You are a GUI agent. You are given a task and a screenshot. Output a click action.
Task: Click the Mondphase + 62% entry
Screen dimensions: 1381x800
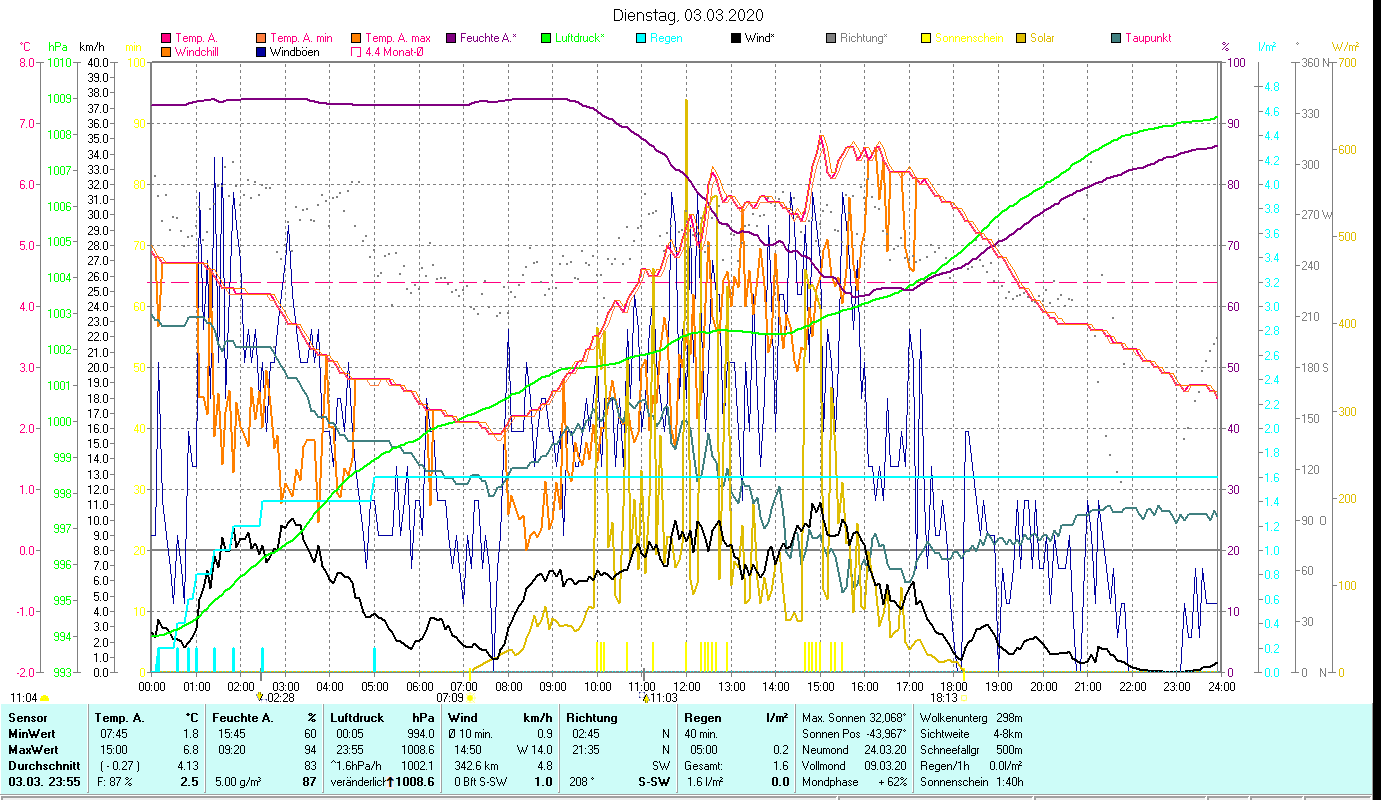853,780
